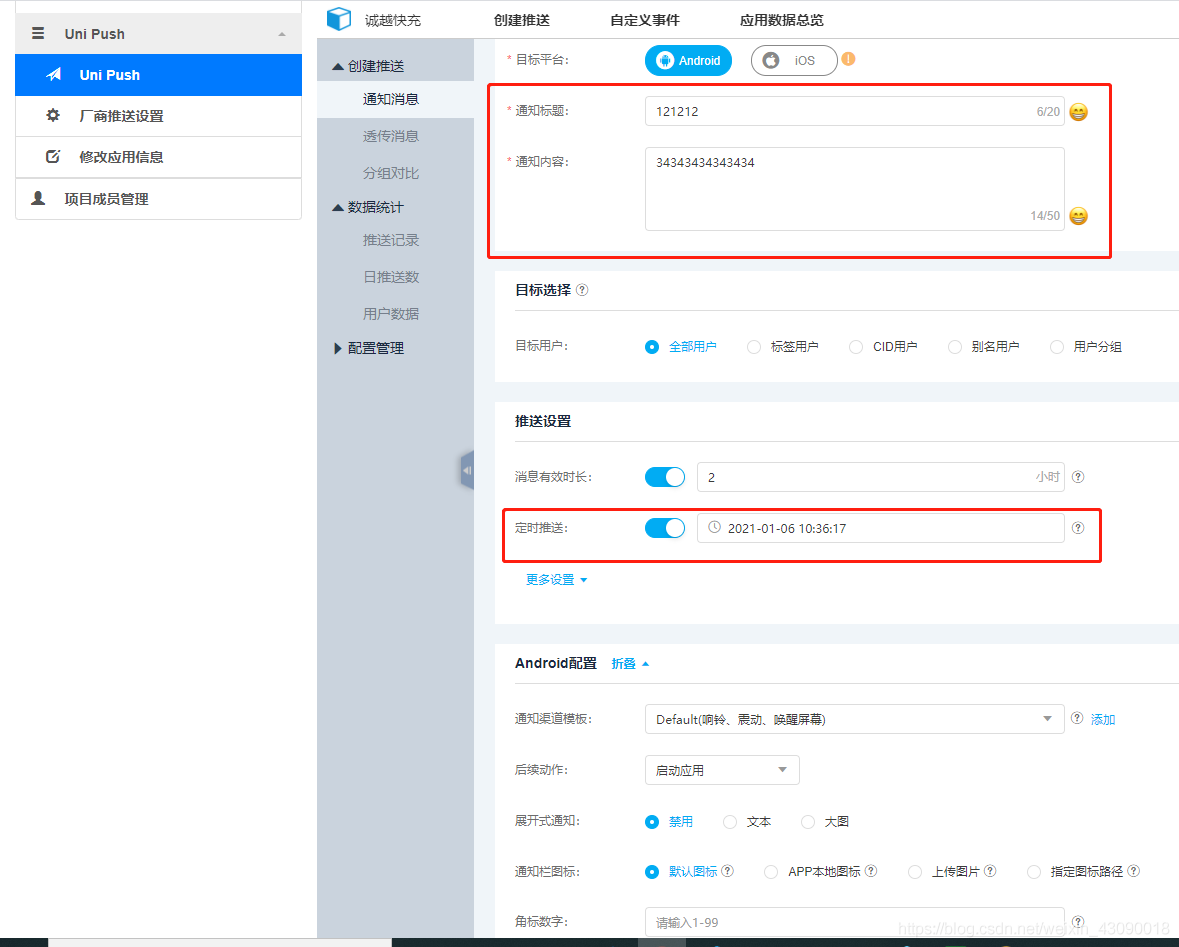Click the person icon for 项目成员管理
1179x947 pixels.
point(38,198)
